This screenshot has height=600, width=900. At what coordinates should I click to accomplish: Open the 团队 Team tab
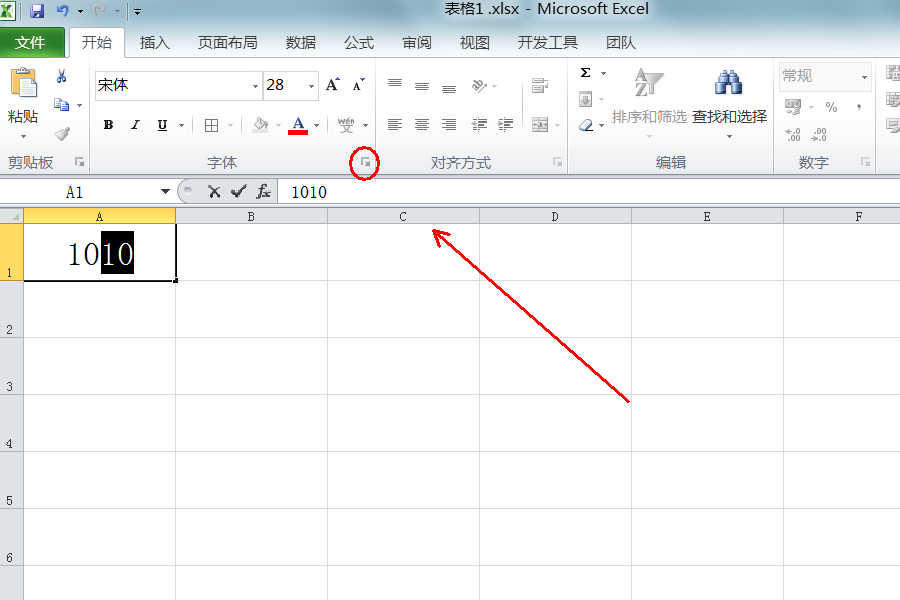coord(620,42)
